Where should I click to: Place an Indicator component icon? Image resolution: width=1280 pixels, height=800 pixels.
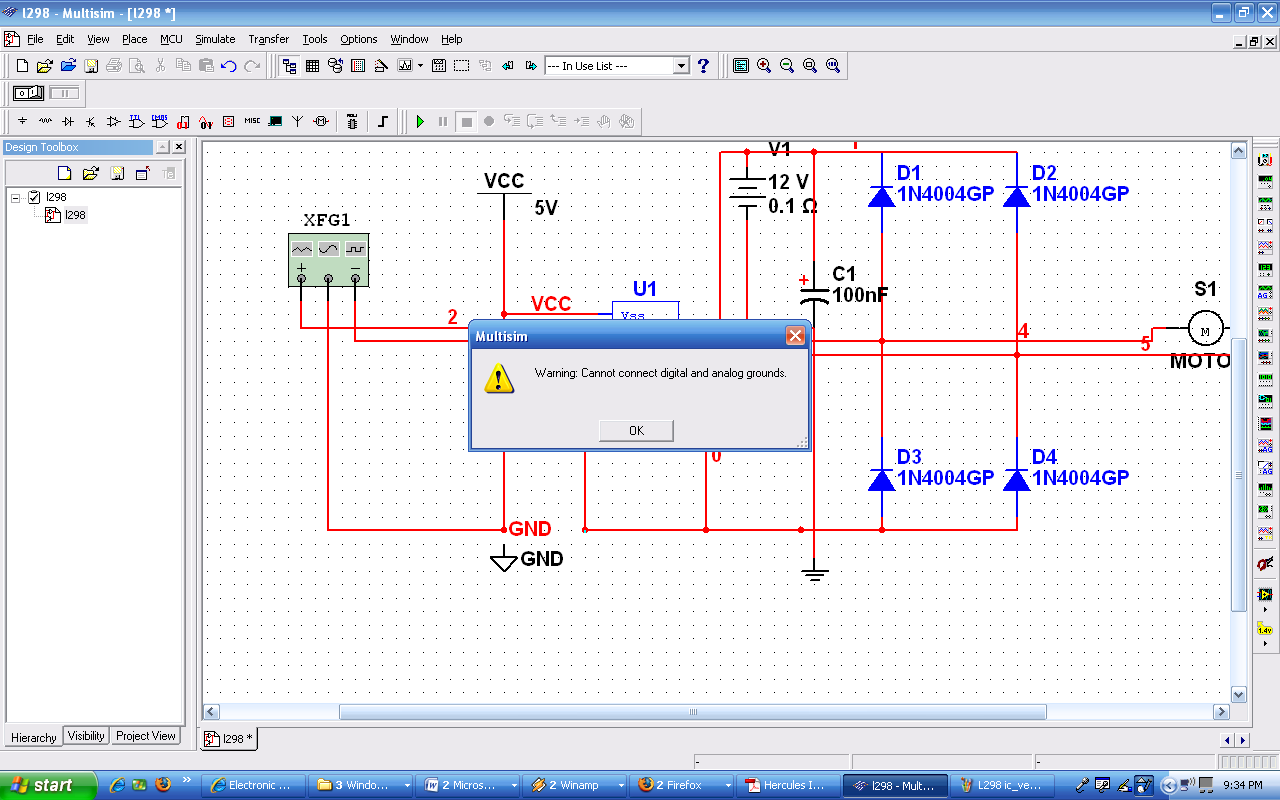(x=229, y=121)
